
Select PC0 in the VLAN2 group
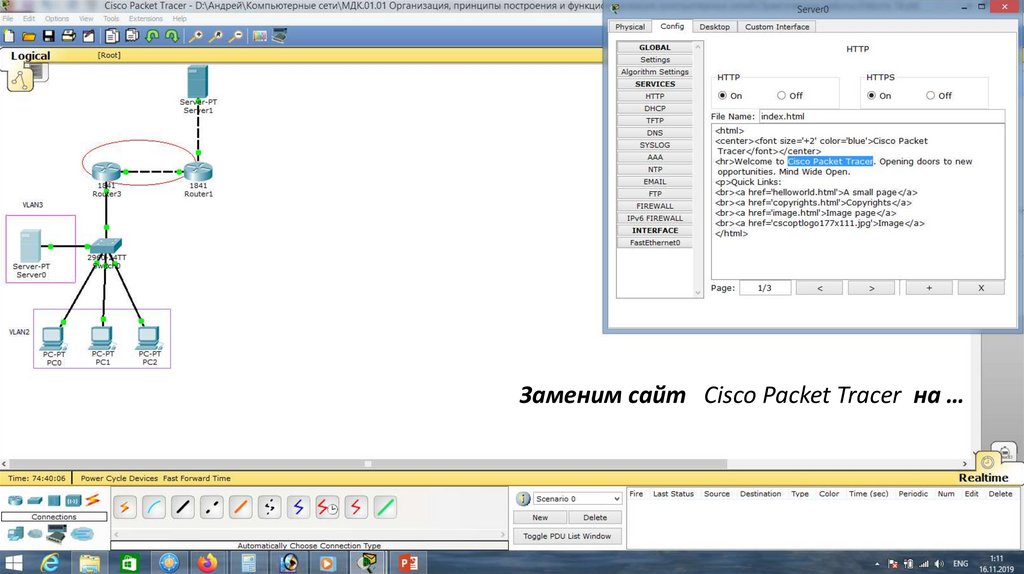point(53,338)
